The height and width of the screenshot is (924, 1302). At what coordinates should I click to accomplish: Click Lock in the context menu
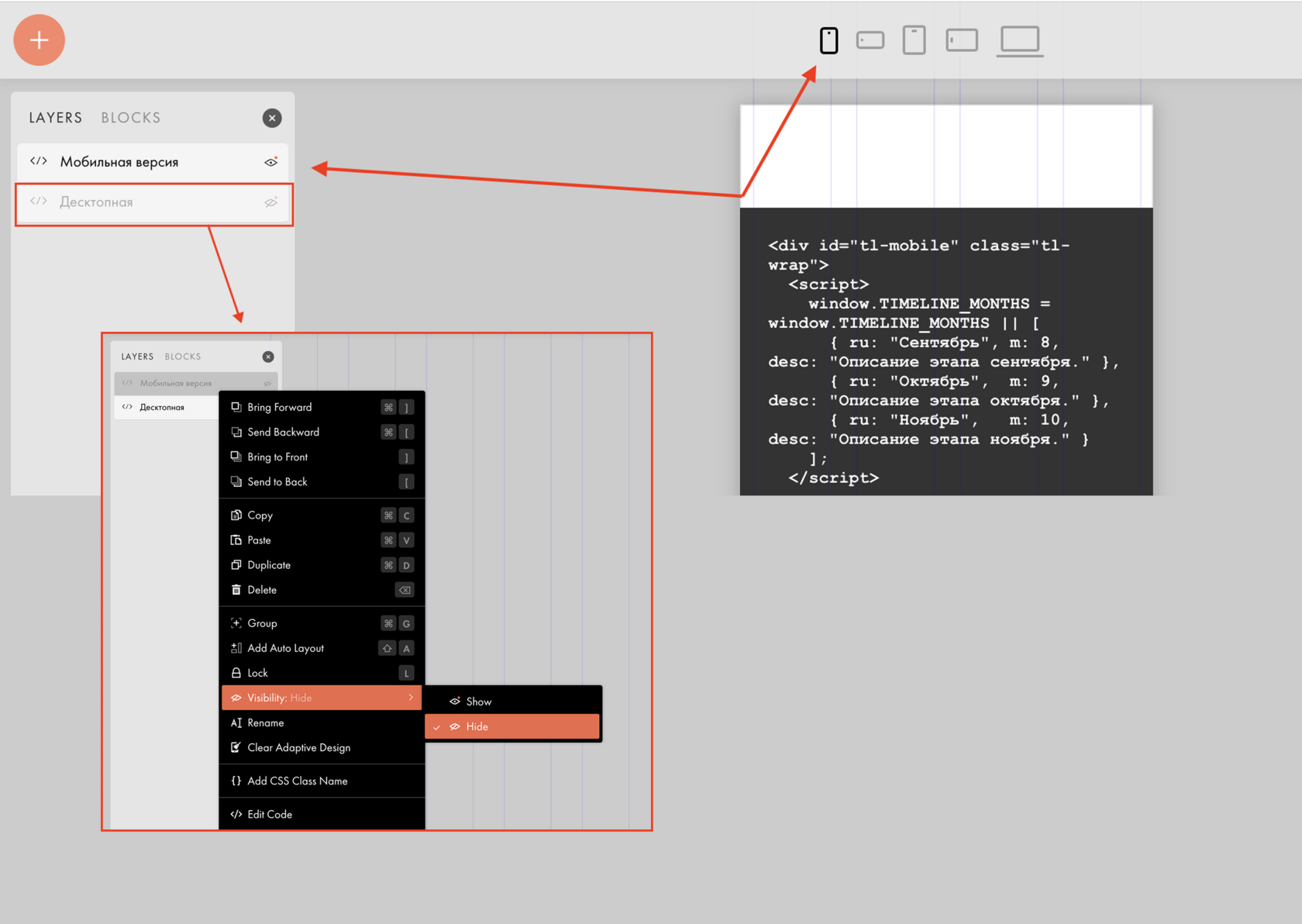pyautogui.click(x=322, y=673)
